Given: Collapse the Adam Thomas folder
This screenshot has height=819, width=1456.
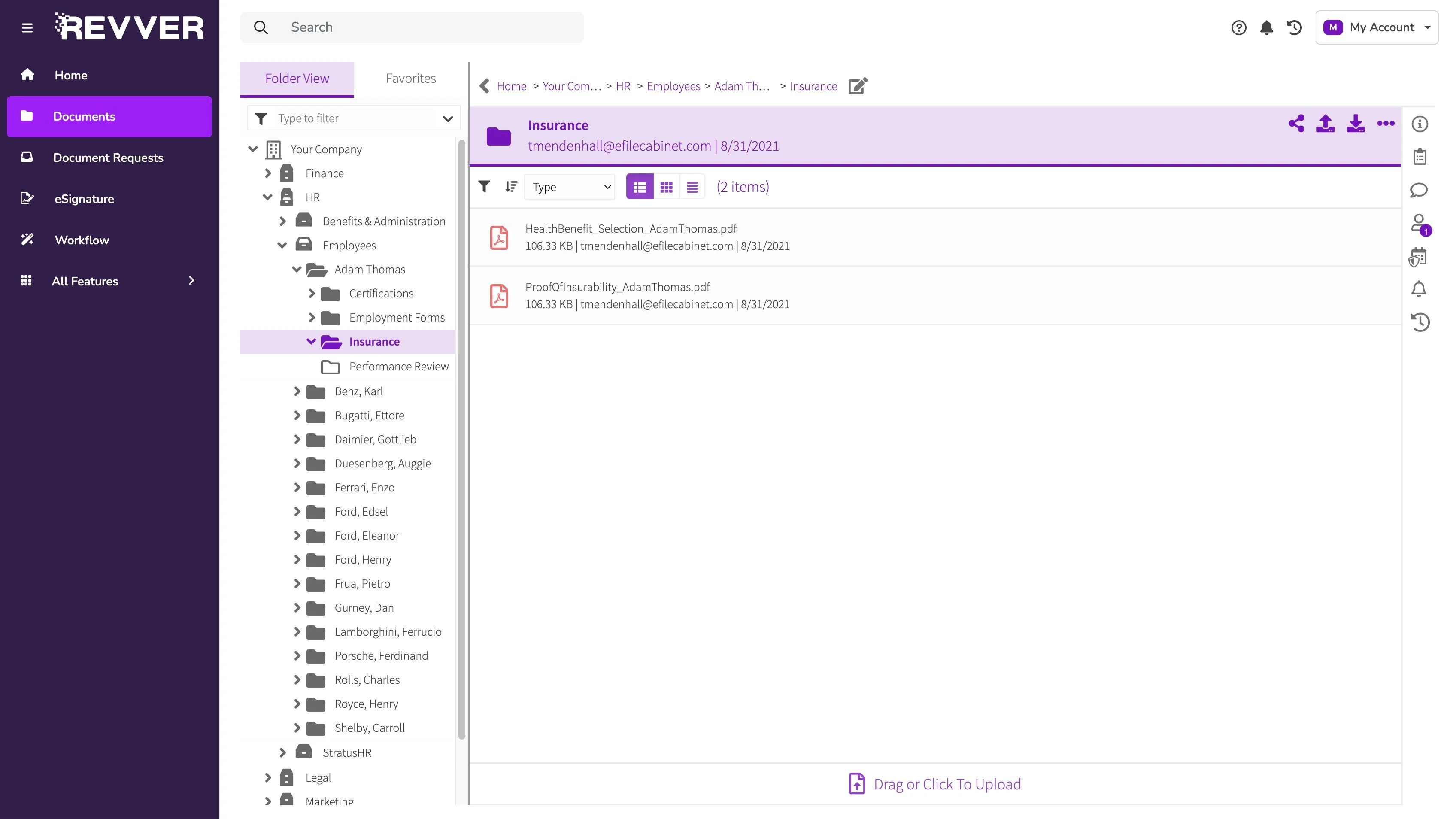Looking at the screenshot, I should (296, 270).
